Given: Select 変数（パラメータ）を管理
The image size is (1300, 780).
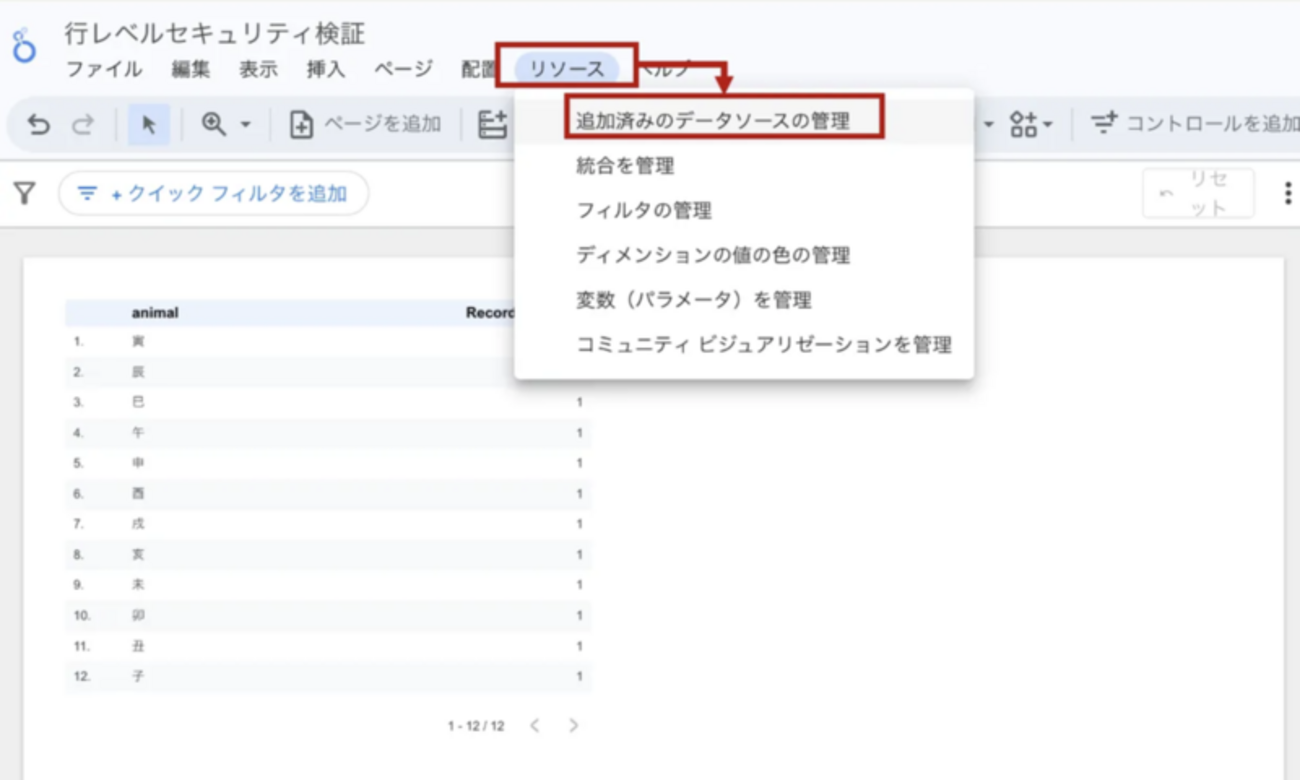Looking at the screenshot, I should (744, 301).
